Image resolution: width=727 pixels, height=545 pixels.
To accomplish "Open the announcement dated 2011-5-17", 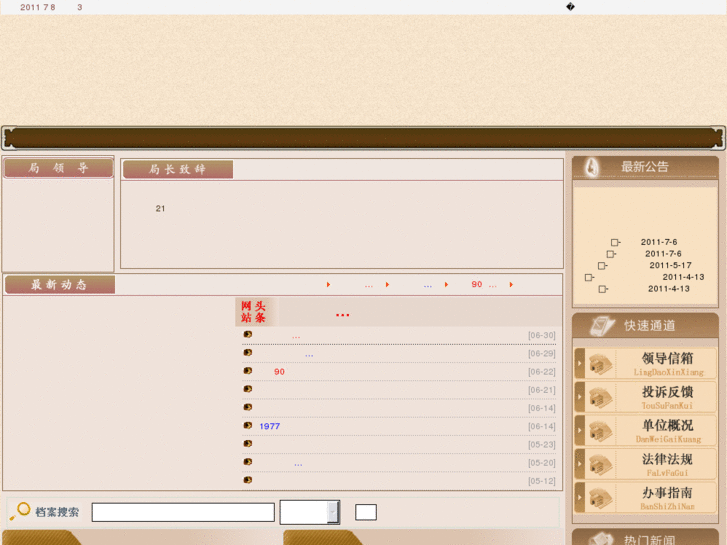I will [x=670, y=265].
